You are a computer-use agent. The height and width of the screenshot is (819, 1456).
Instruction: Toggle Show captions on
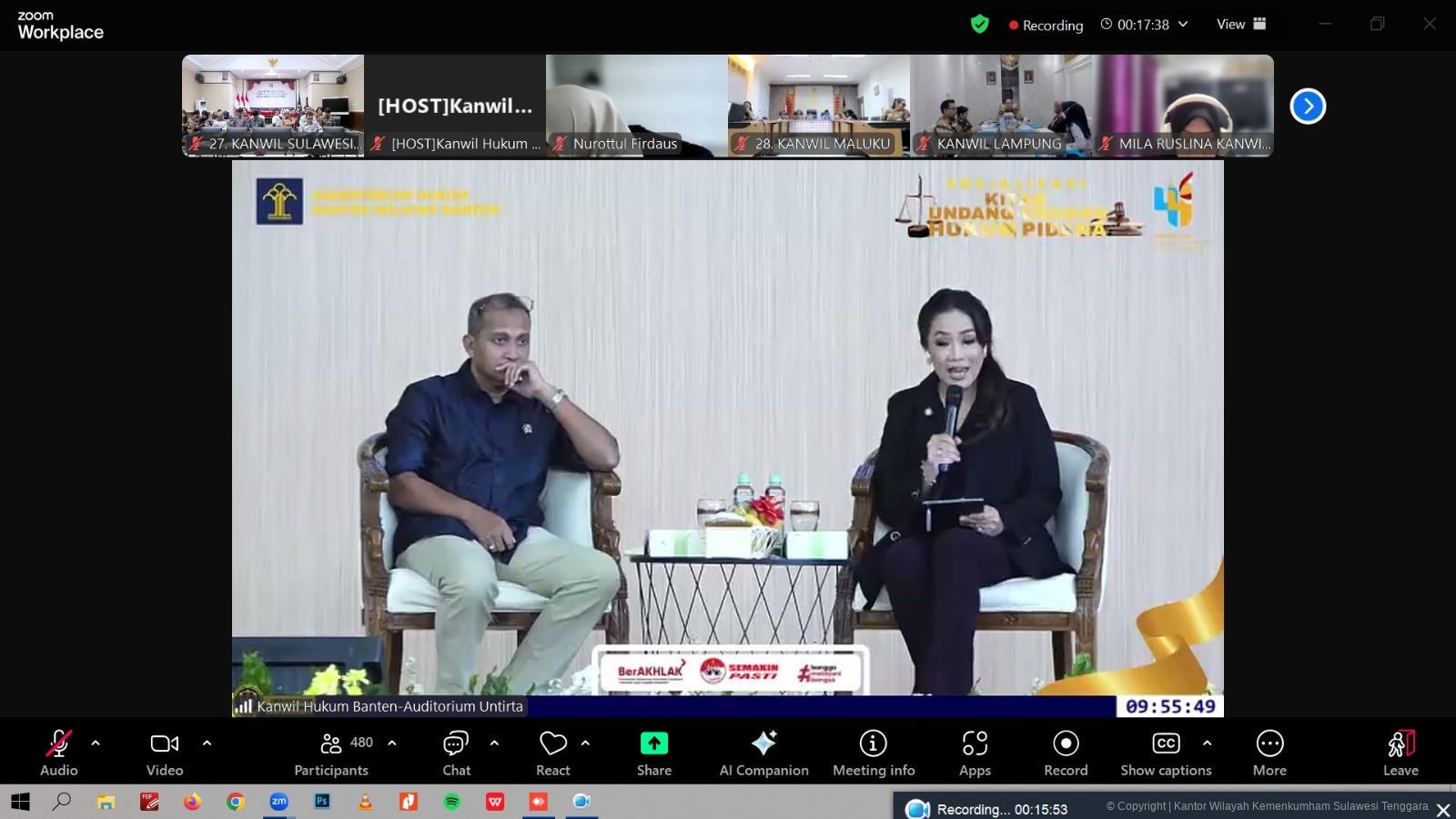coord(1166,753)
